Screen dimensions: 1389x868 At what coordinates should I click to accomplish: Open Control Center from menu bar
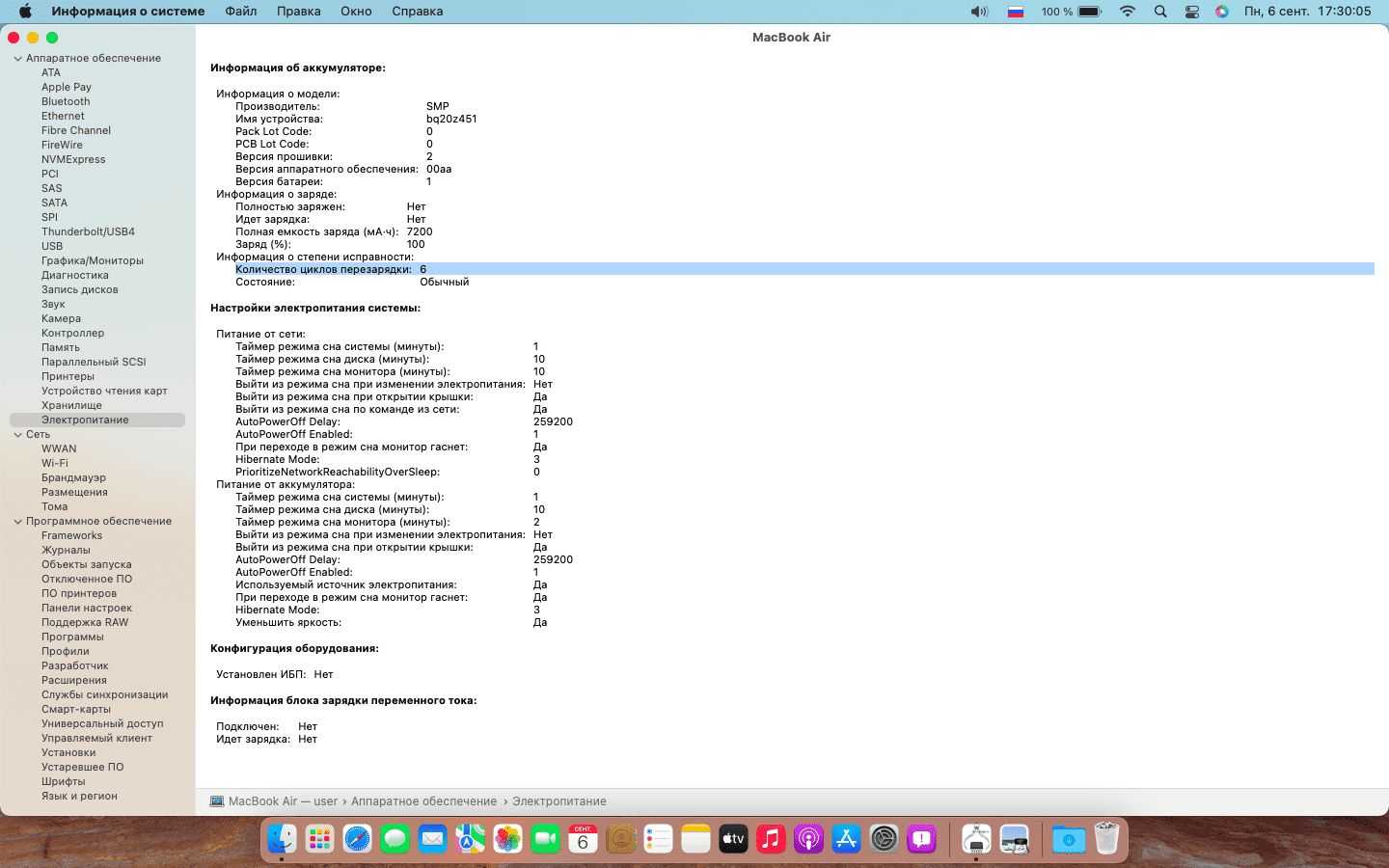1192,12
